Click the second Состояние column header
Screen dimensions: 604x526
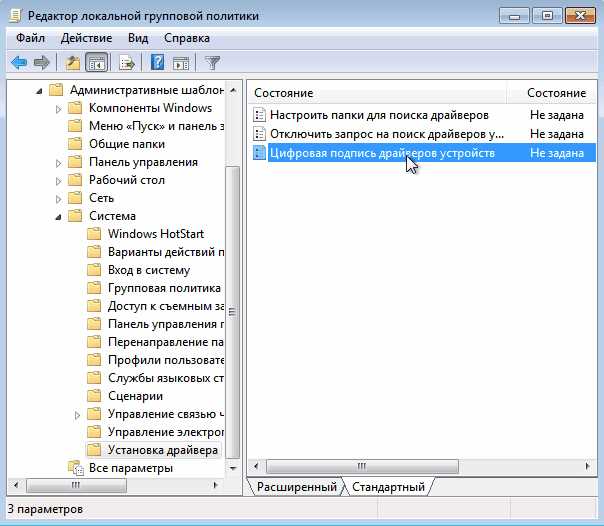click(x=556, y=93)
